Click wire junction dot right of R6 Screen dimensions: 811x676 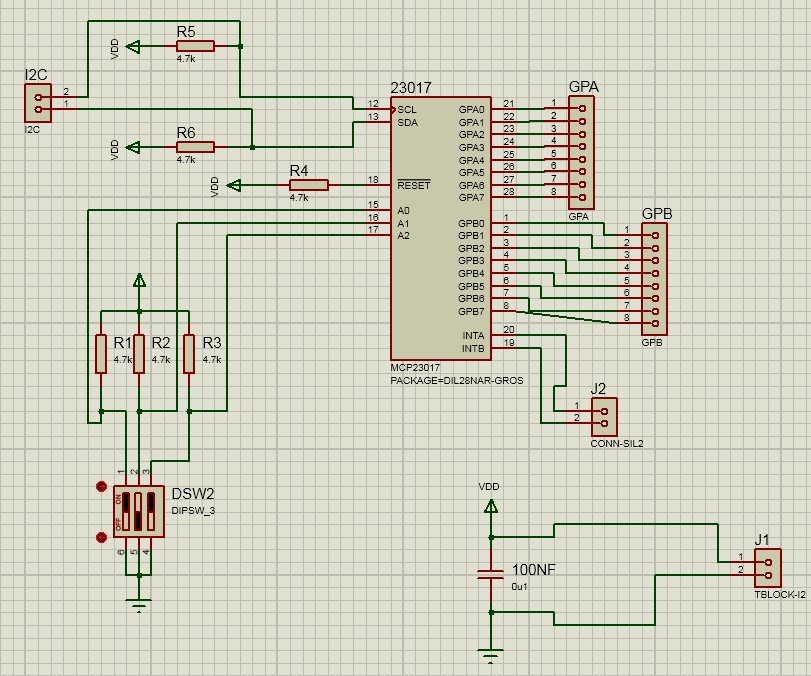252,147
